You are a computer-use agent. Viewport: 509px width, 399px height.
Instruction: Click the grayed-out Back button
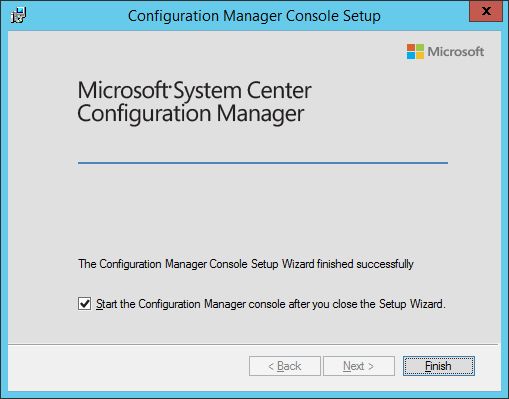(285, 366)
